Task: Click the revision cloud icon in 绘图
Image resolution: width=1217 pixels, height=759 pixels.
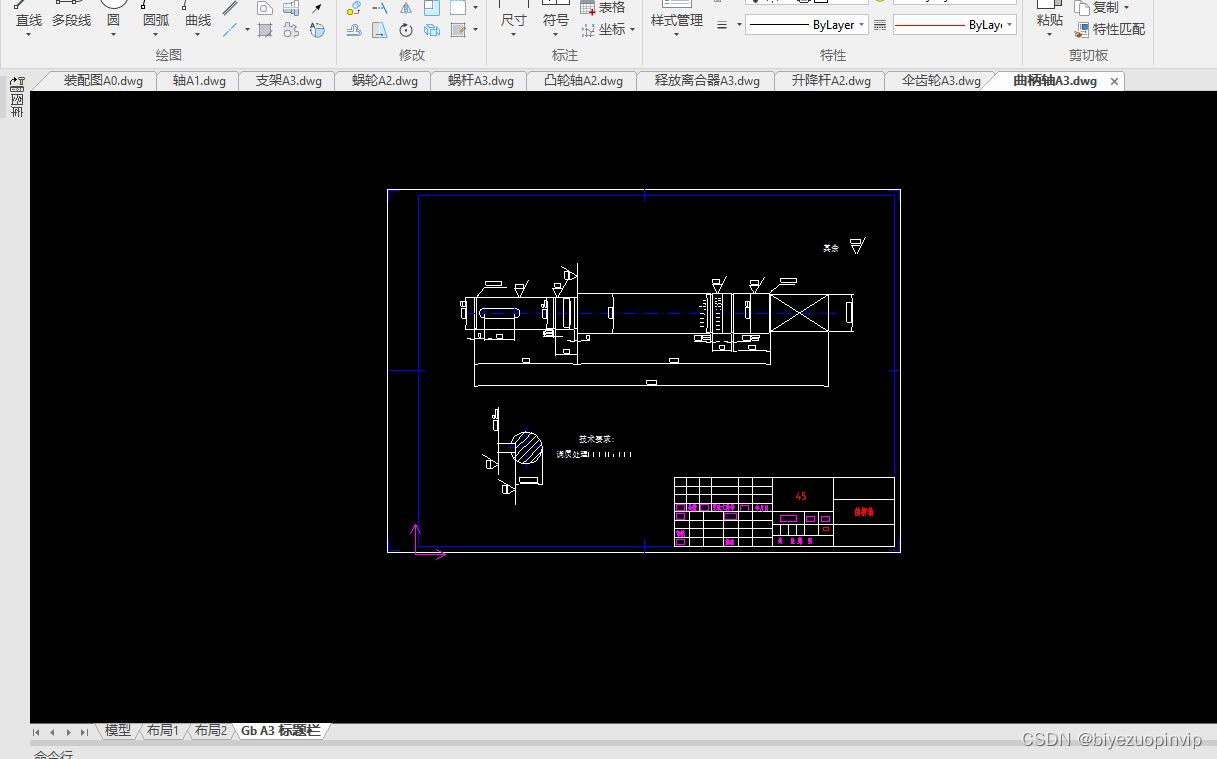Action: (317, 30)
